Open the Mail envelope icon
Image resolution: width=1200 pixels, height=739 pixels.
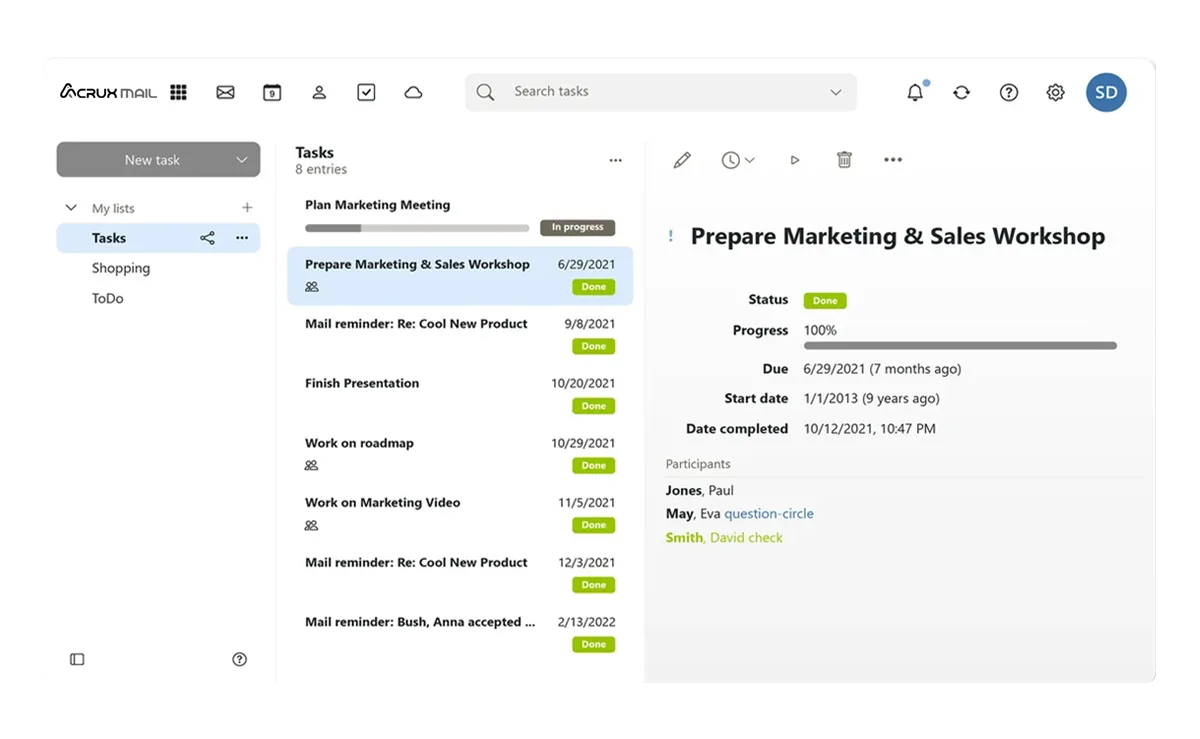[x=225, y=92]
